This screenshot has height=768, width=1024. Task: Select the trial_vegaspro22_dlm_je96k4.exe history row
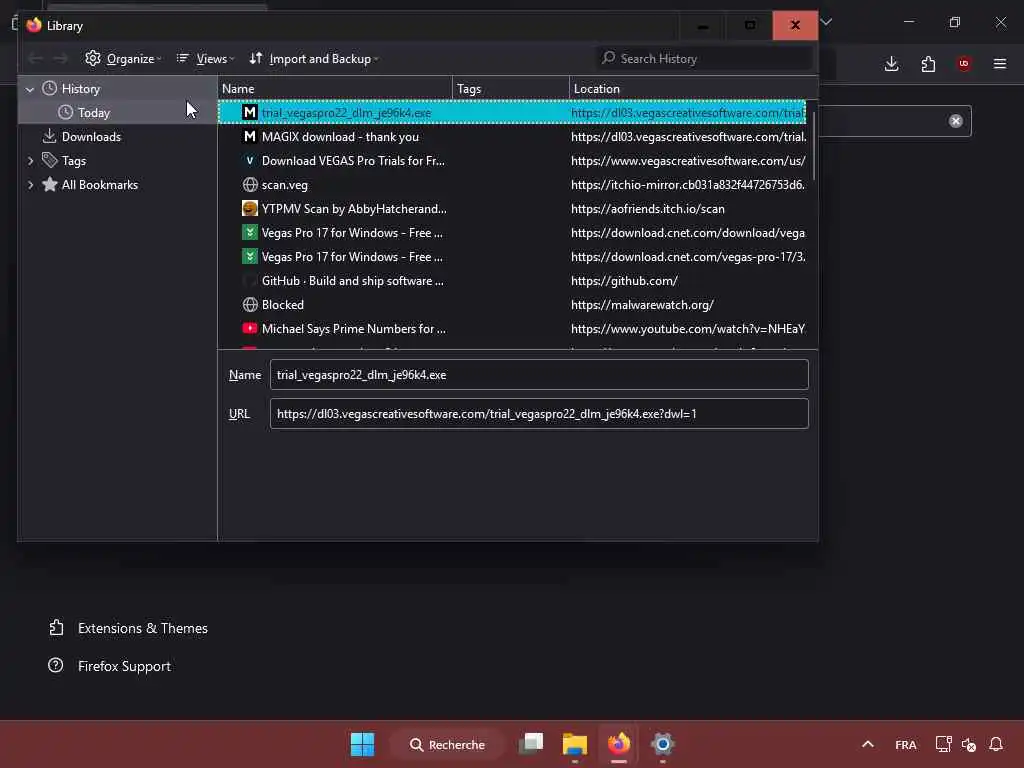coord(512,112)
